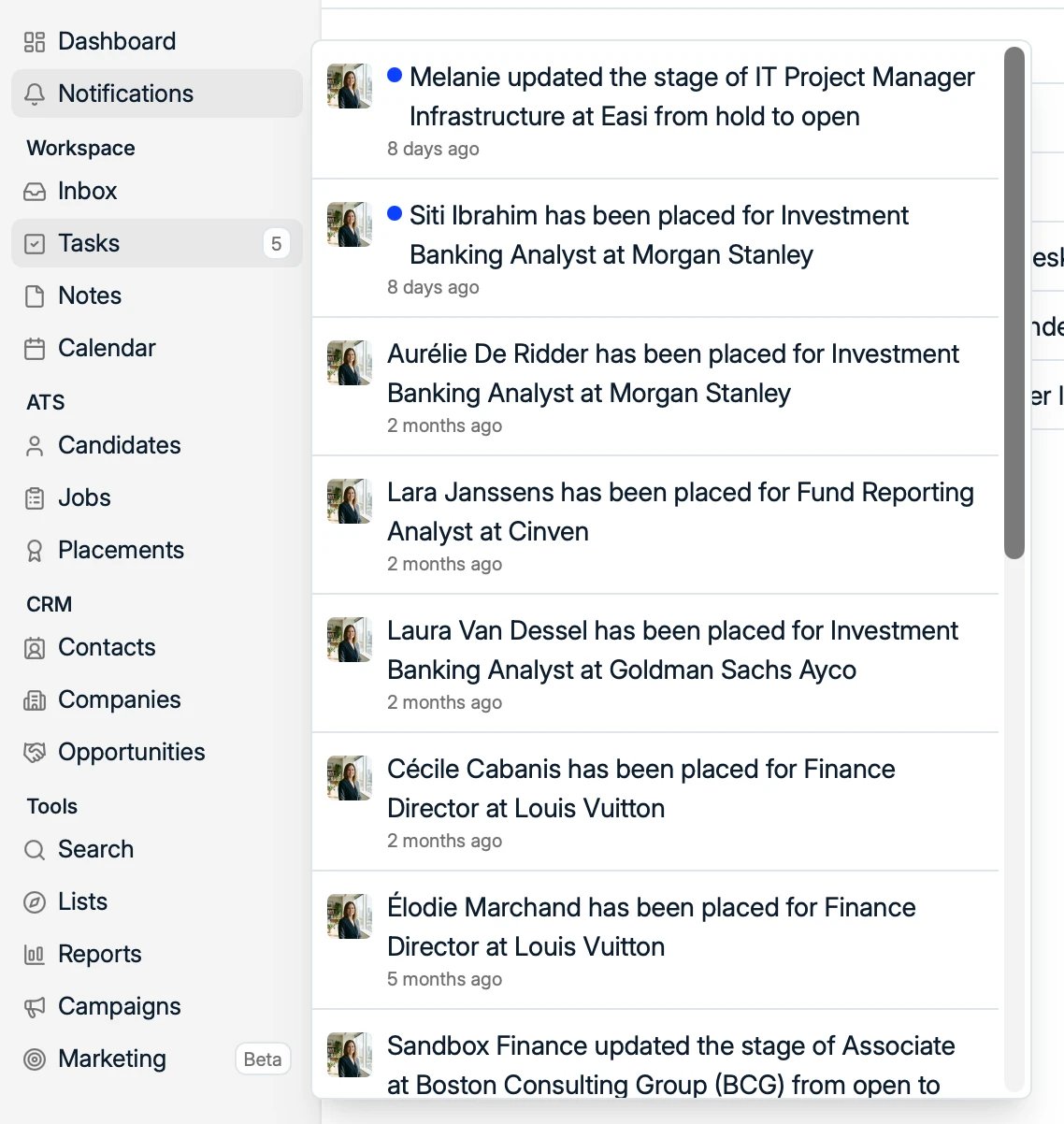Click unread blue dot on Melanie notification
Screen dimensions: 1064x1124
coord(395,75)
